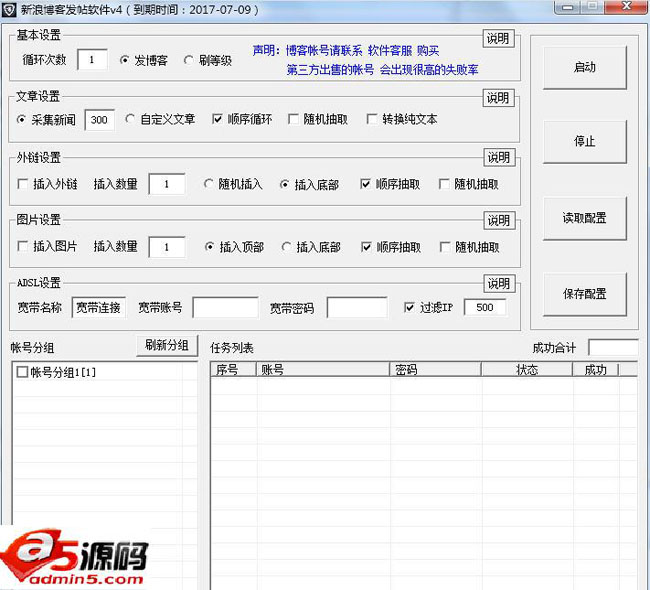650x590 pixels.
Task: Open 说明 help for 基本设置
Action: point(498,39)
